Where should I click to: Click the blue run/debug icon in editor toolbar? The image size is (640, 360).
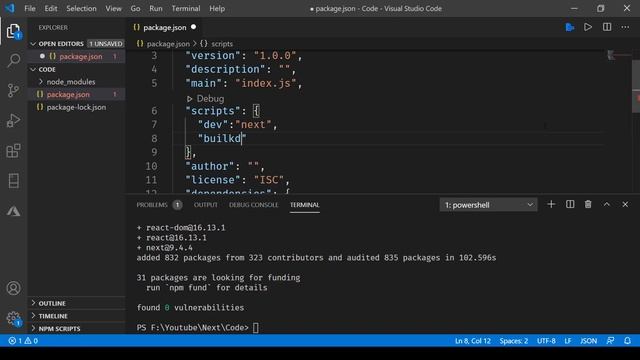pos(570,27)
